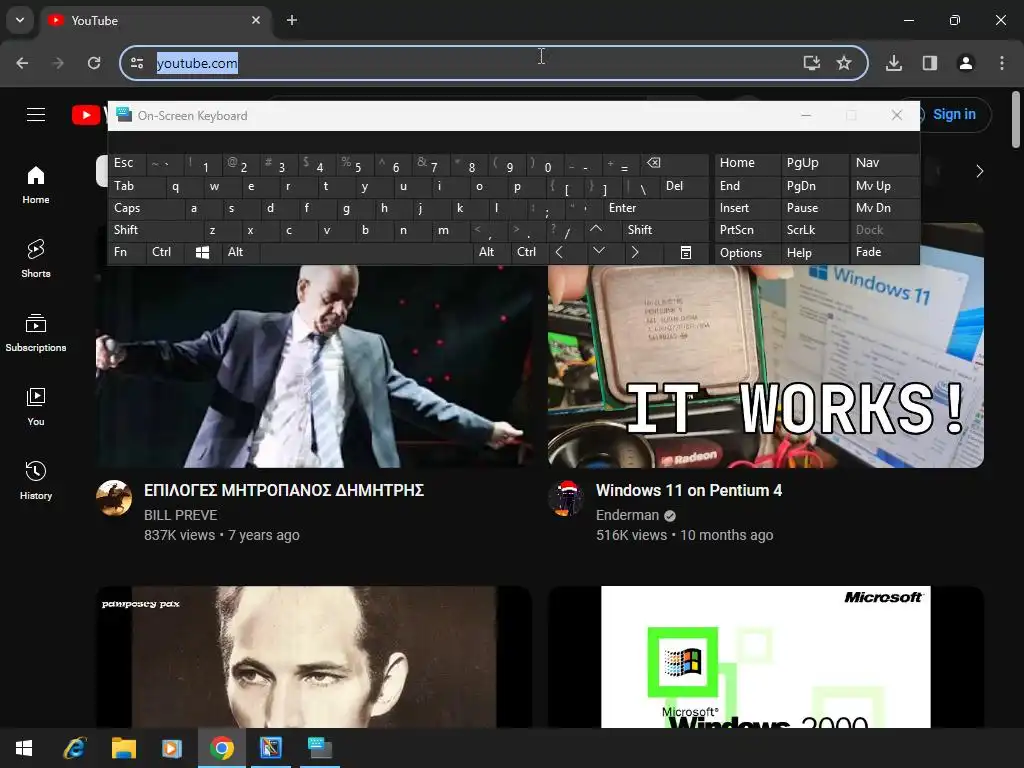Bookmark this tab with the star icon
The width and height of the screenshot is (1024, 768).
point(844,63)
